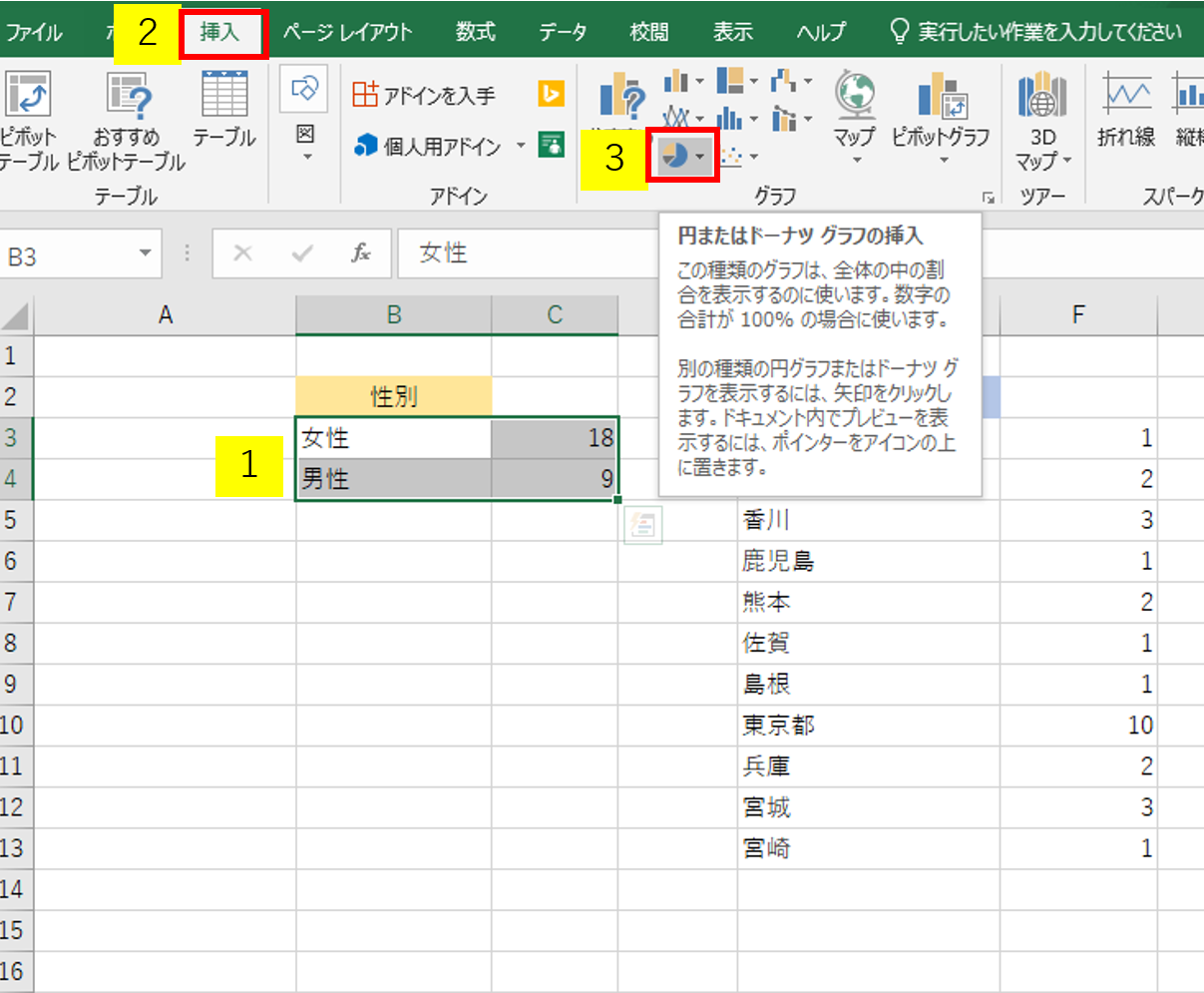Switch to the 数式 tab
This screenshot has height=993, width=1204.
(476, 32)
